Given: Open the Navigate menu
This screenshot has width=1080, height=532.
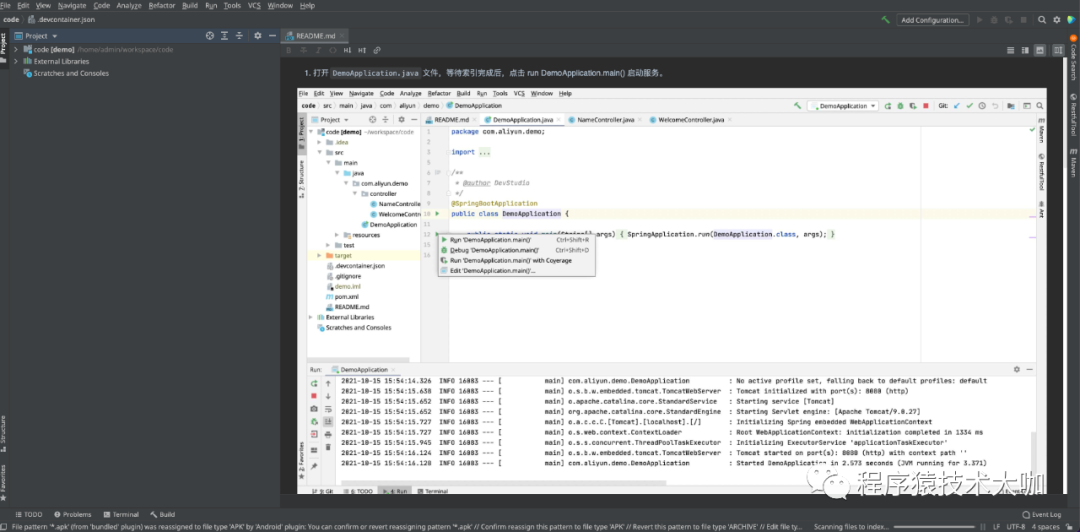Looking at the screenshot, I should tap(72, 6).
